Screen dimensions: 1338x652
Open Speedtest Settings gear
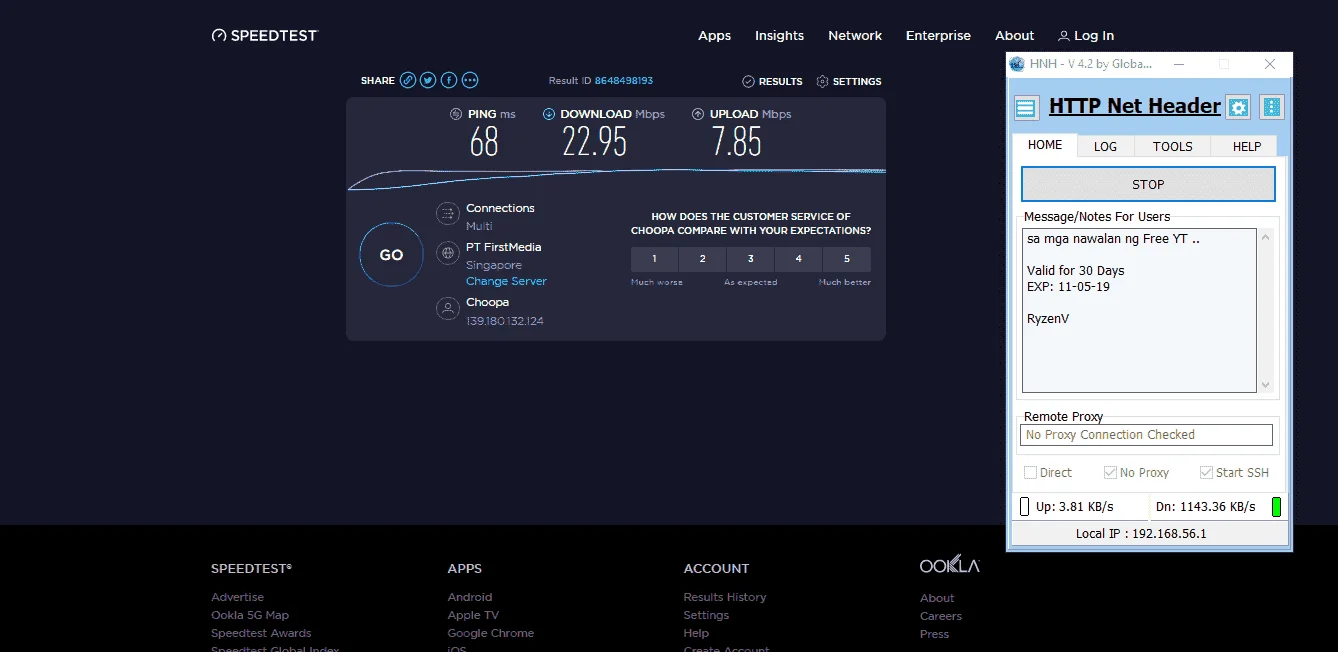tap(823, 81)
